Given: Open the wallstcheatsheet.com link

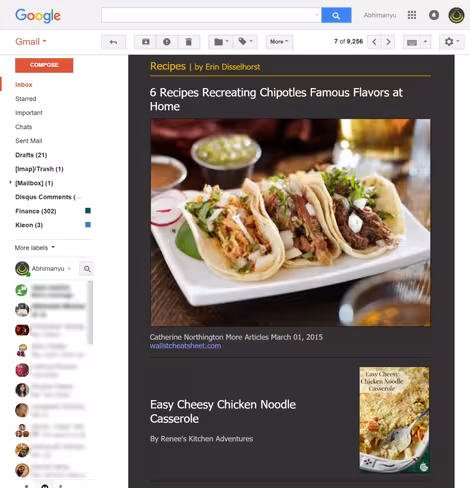Looking at the screenshot, I should [x=185, y=346].
